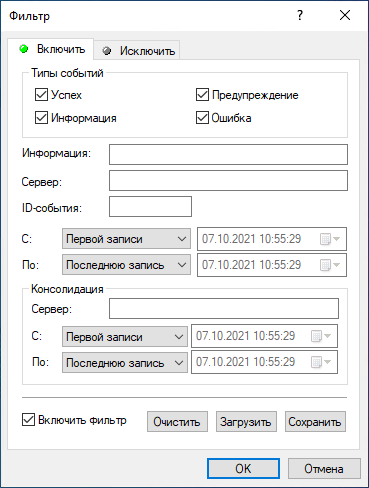Screen dimensions: 369x488
Task: Open the По: Последнюю запись dropdown above Консолидация
Action: pyautogui.click(x=126, y=265)
